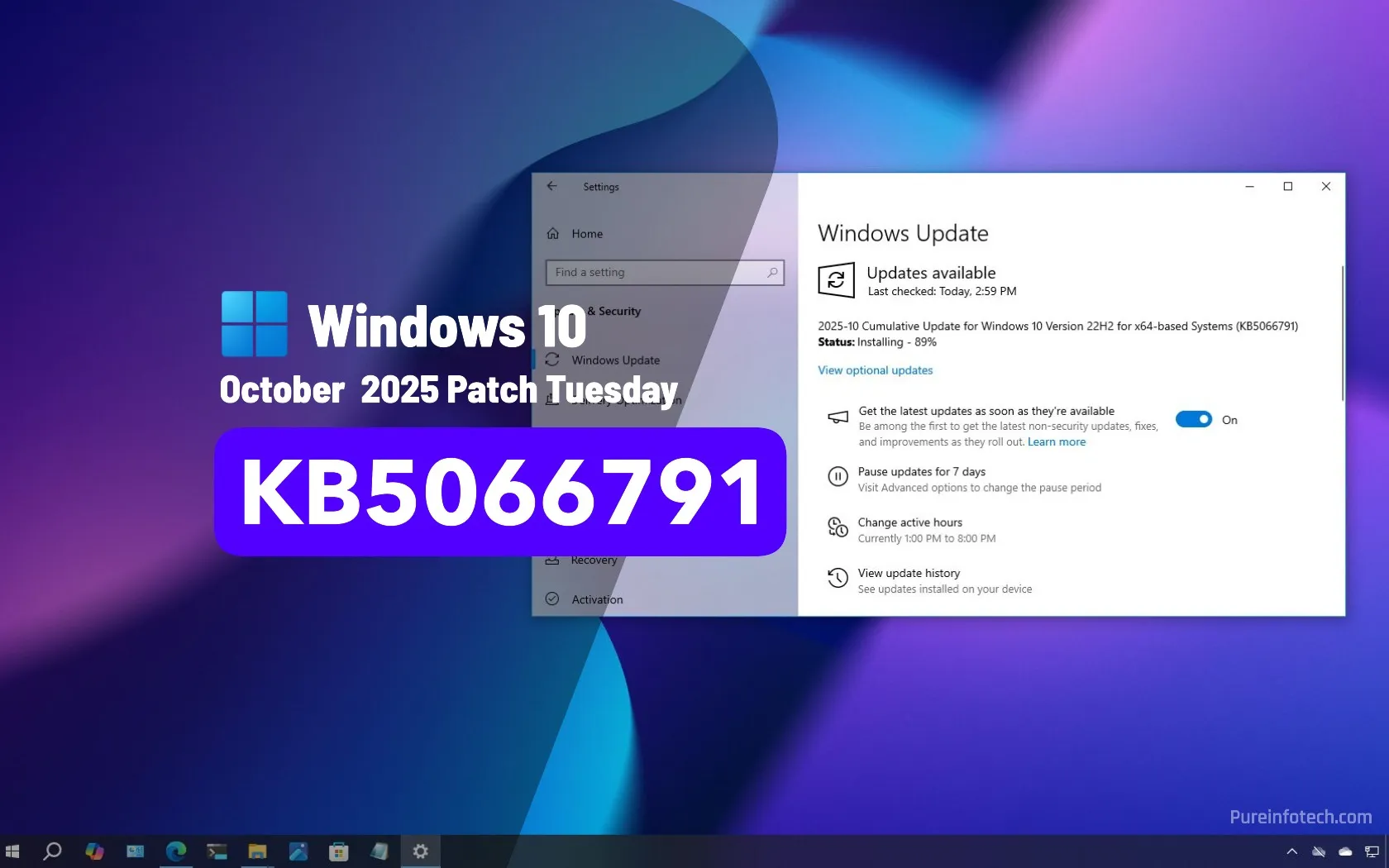Click the Settings back arrow
Image resolution: width=1389 pixels, height=868 pixels.
pos(552,187)
